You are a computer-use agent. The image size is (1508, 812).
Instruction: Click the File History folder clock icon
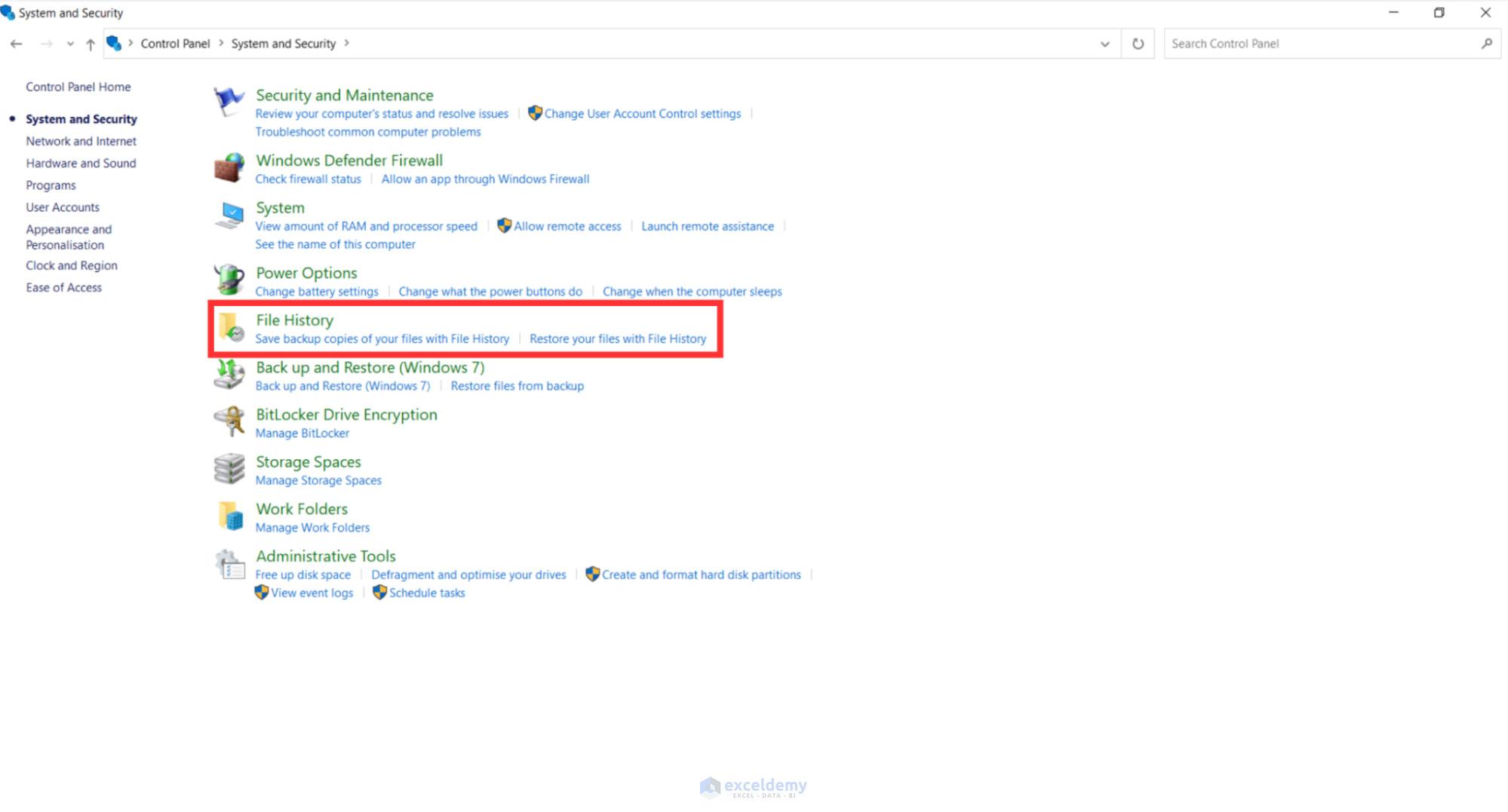231,327
